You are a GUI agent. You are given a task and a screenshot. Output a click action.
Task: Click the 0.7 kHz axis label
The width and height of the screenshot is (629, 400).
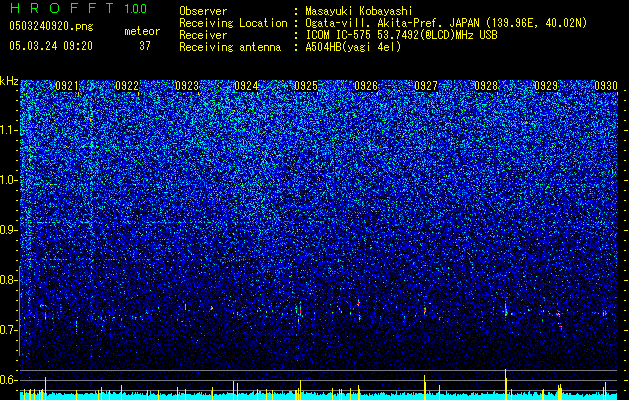coord(9,330)
